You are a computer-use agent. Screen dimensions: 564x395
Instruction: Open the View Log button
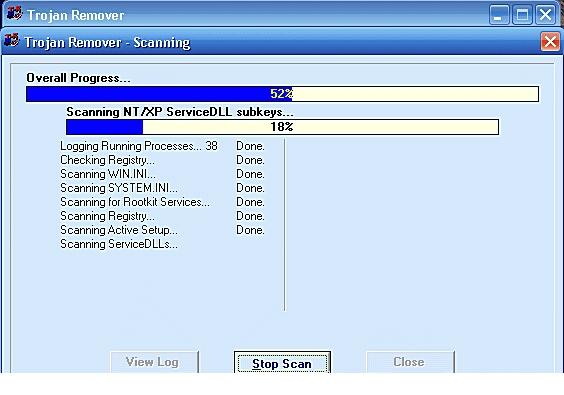[154, 362]
